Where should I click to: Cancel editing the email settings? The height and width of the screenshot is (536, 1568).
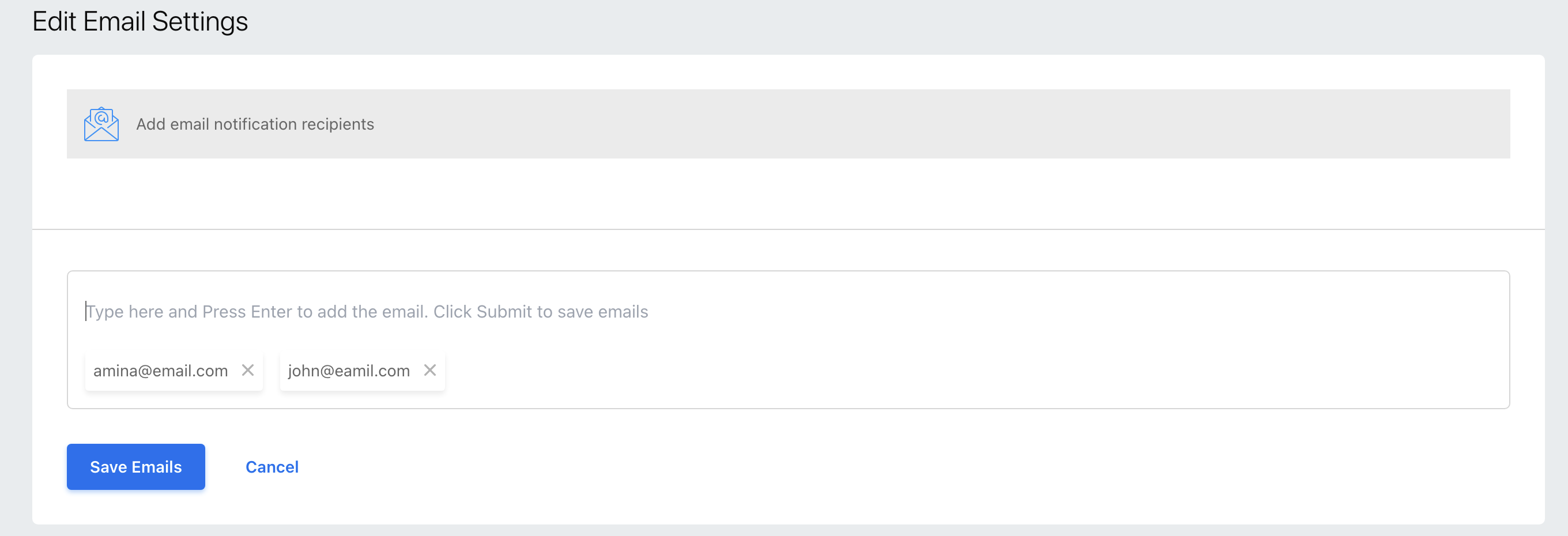[x=272, y=467]
